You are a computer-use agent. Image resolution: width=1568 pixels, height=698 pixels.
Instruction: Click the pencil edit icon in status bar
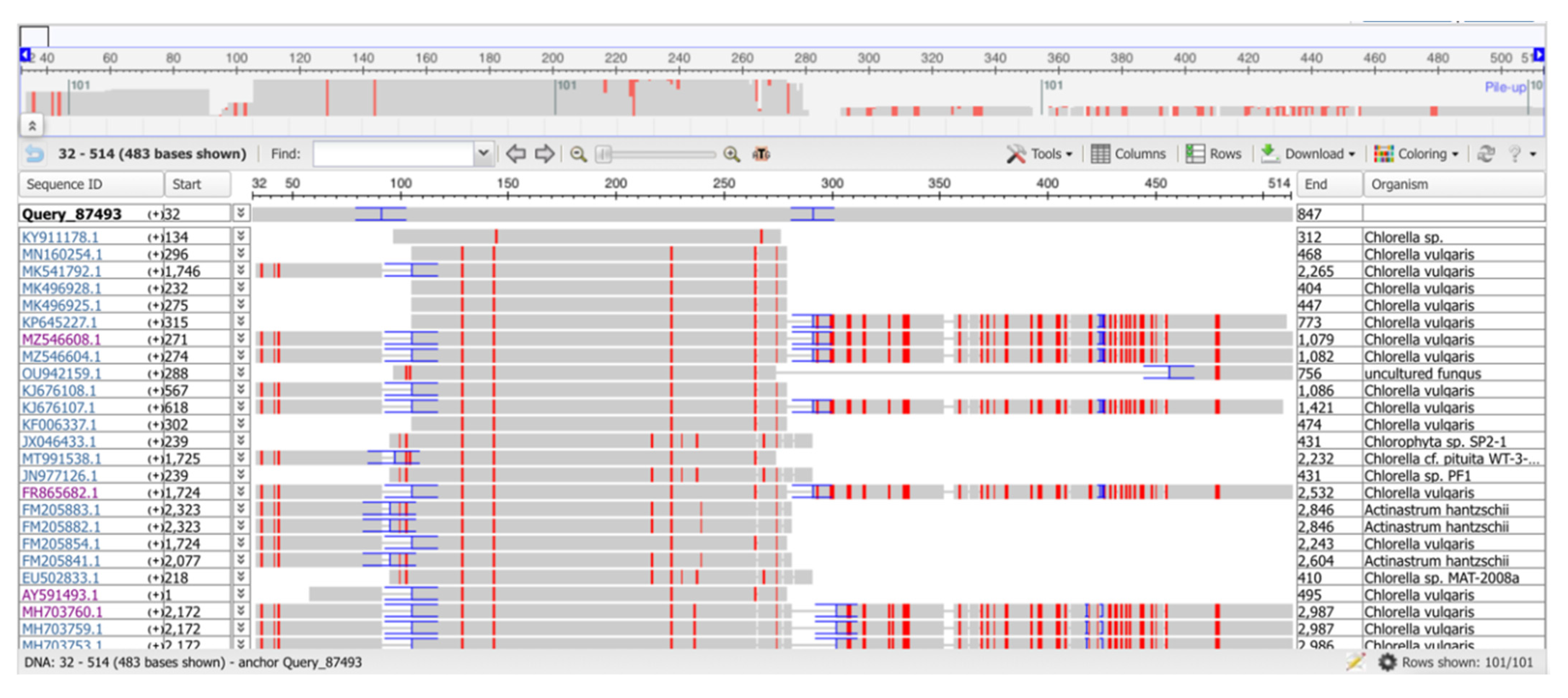[x=1355, y=662]
